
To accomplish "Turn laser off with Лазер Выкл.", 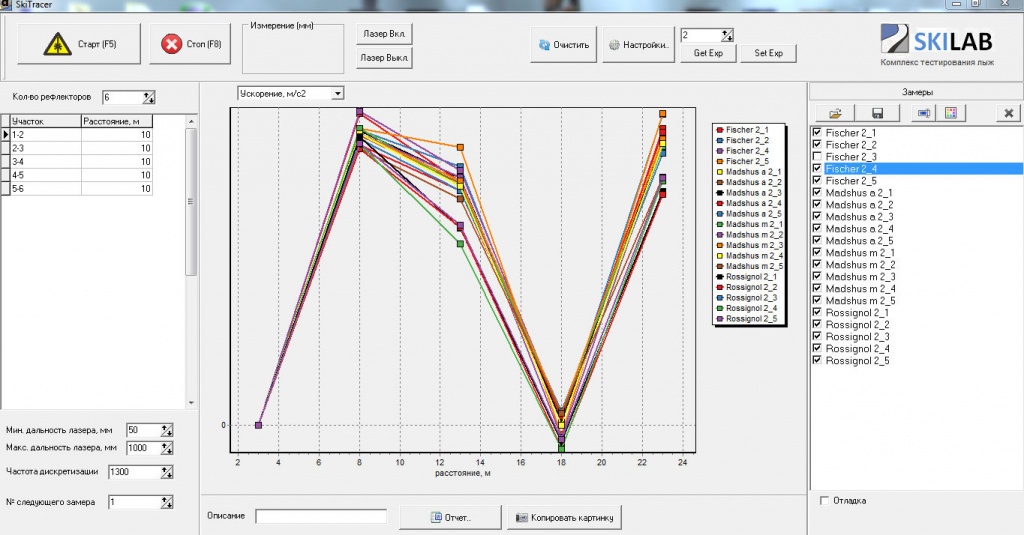I will click(x=384, y=57).
